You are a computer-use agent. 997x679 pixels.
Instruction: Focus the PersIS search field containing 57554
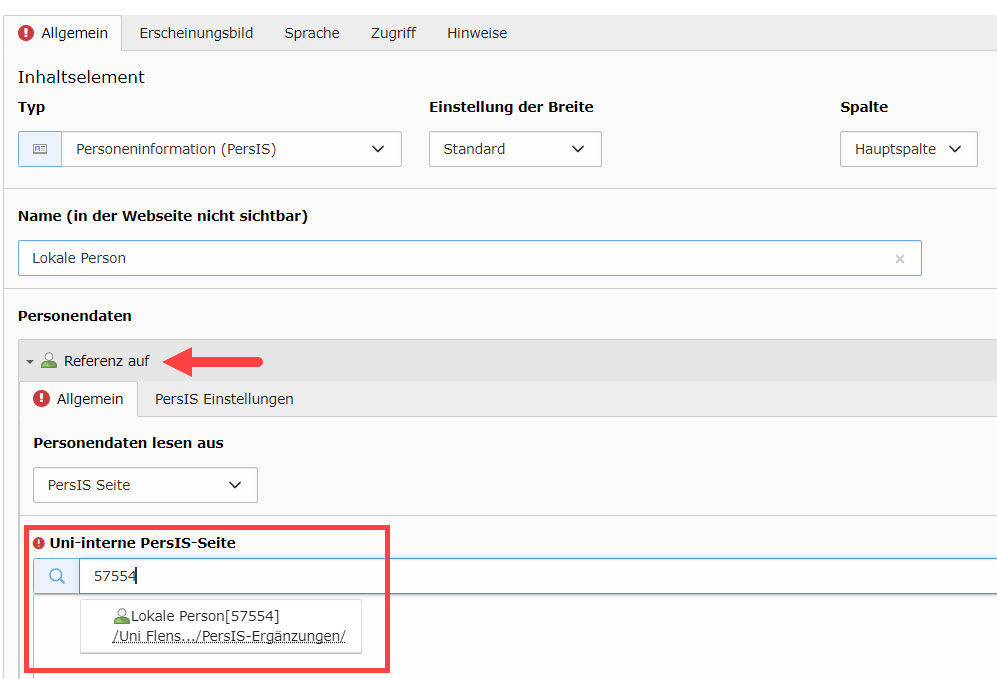coord(500,576)
